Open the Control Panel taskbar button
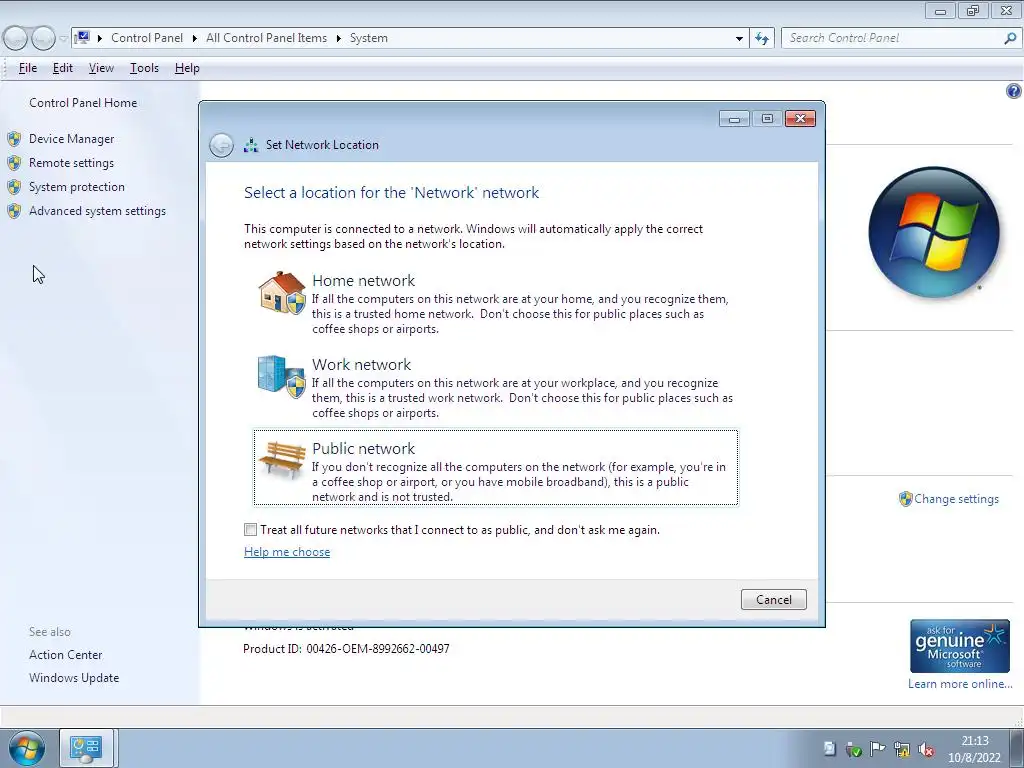1024x768 pixels. [87, 748]
